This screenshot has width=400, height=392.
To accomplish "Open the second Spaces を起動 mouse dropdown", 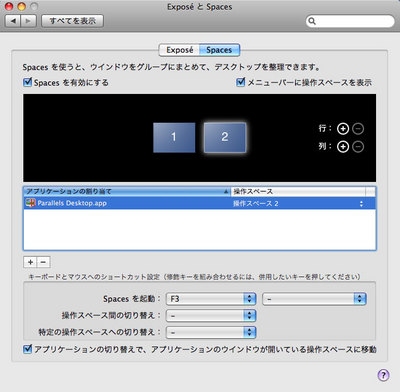I will [x=314, y=299].
